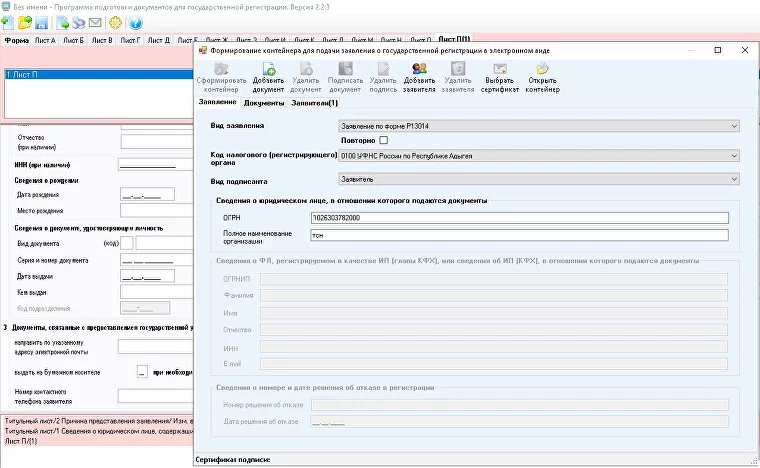Switch to the Заявление tab
The height and width of the screenshot is (468, 760).
click(218, 102)
